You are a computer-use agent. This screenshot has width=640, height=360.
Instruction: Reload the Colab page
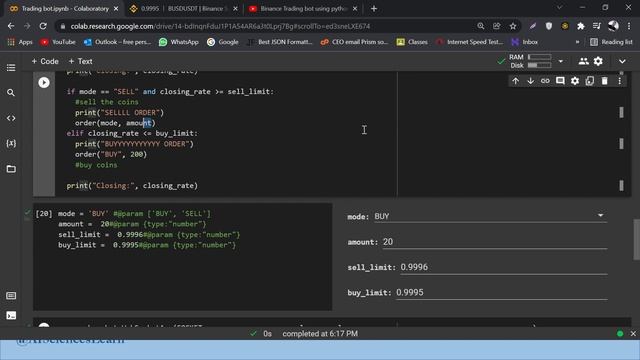[43, 26]
